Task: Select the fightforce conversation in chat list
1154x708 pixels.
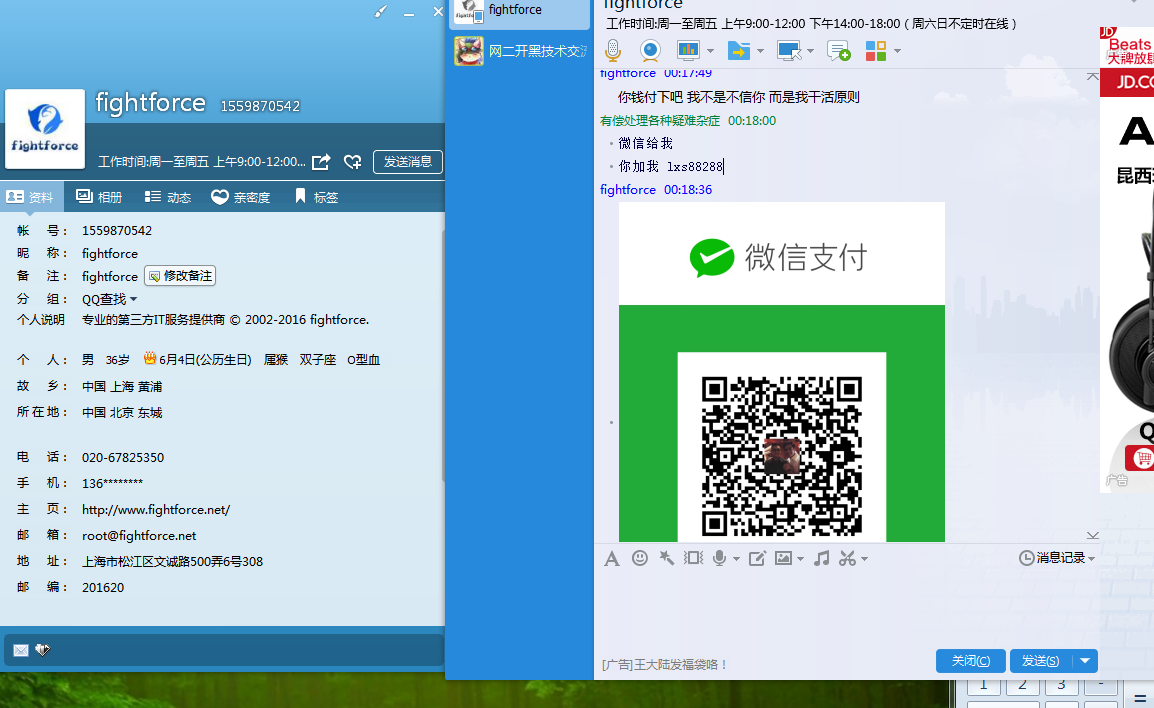Action: pos(520,12)
